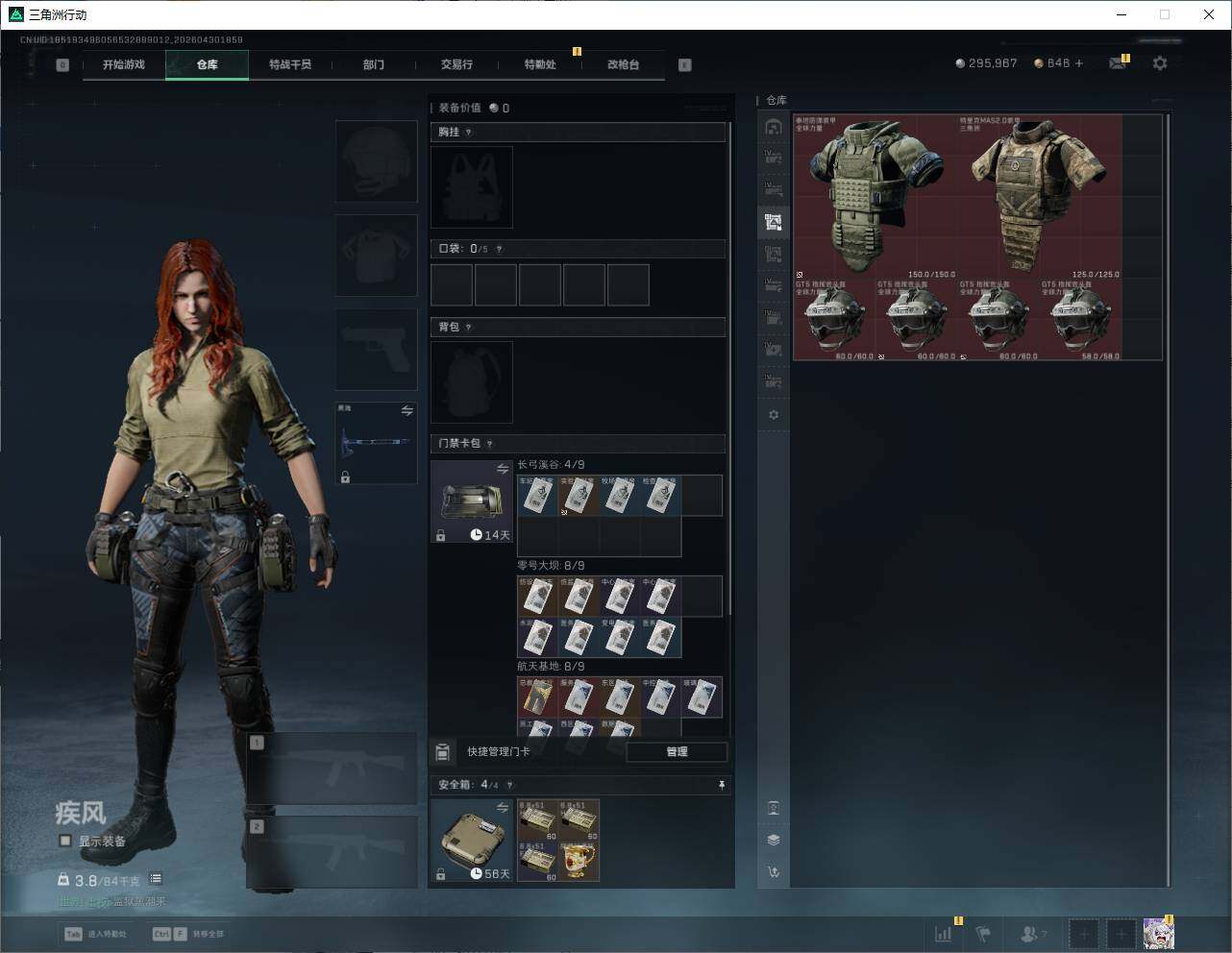Toggle the pin icon on the 安全箱 header

(722, 785)
